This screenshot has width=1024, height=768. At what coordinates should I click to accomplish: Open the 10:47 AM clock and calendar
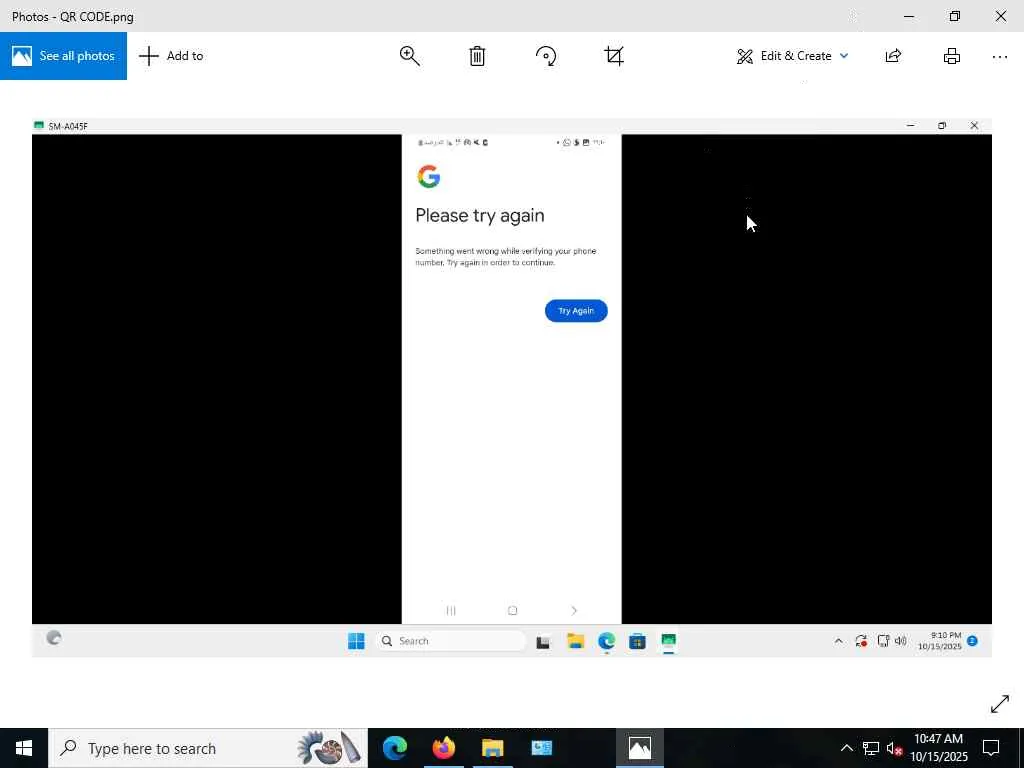click(938, 748)
